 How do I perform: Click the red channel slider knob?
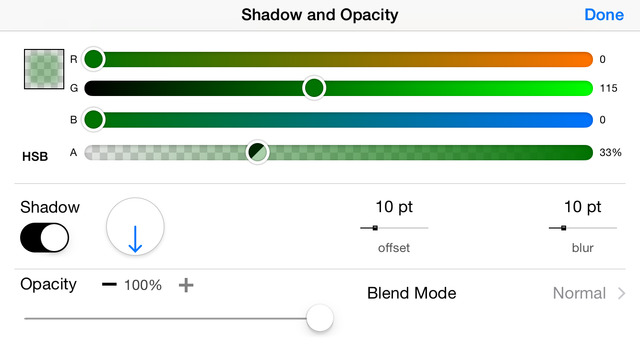tap(94, 59)
